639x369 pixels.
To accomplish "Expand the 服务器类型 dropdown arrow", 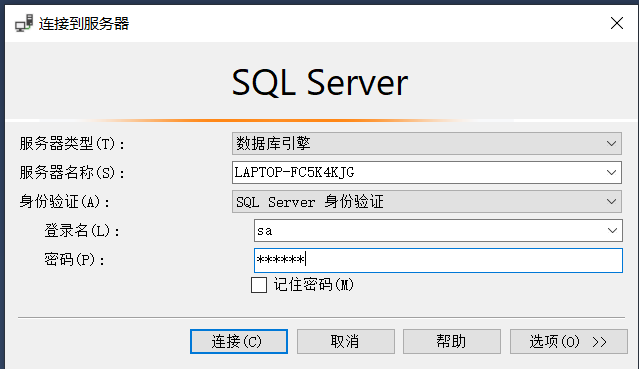I will pos(611,144).
